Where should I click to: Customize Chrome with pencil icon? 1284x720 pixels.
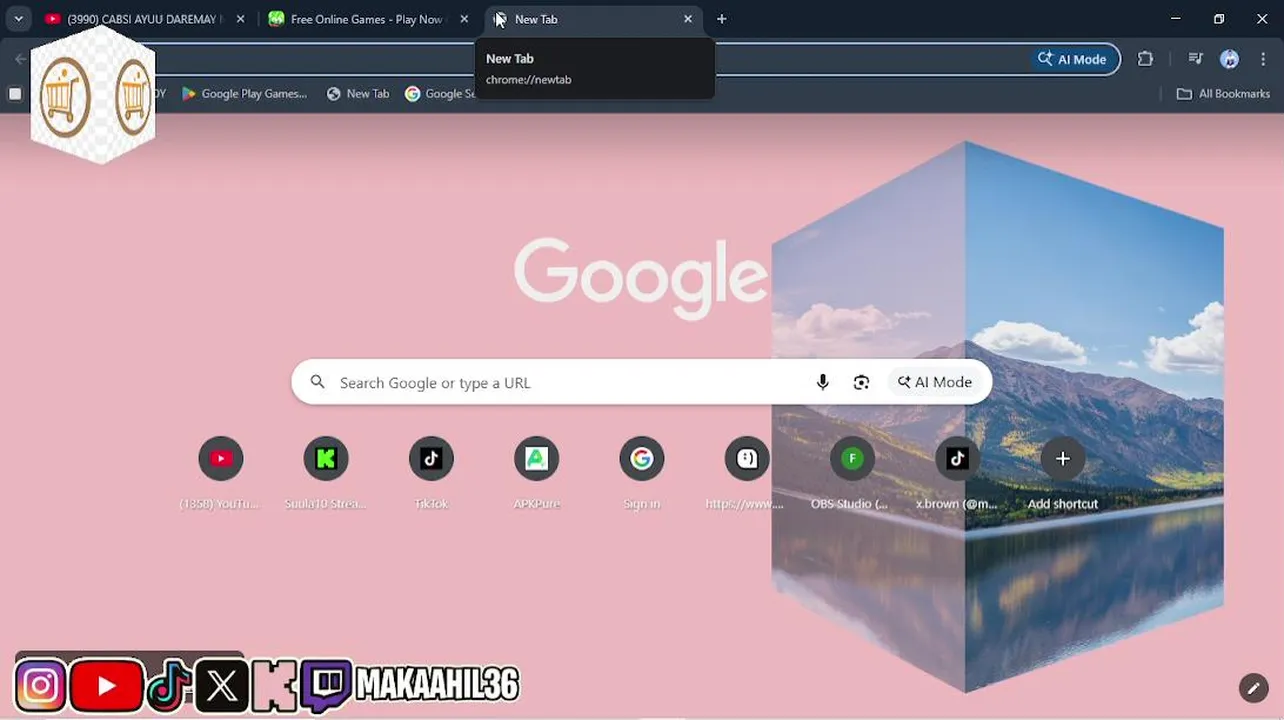pos(1253,688)
